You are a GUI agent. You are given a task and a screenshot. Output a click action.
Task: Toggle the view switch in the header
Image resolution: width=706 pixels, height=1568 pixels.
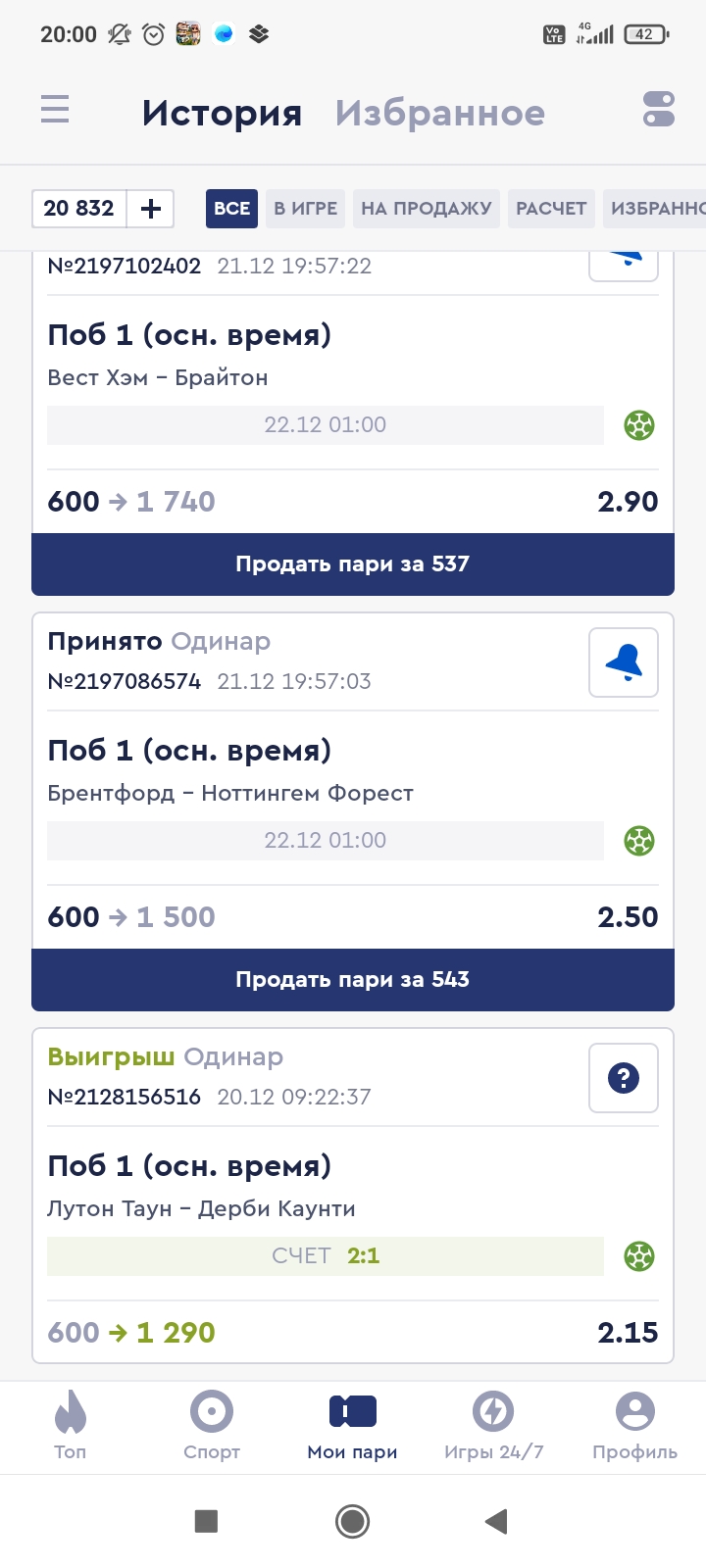pos(659,109)
